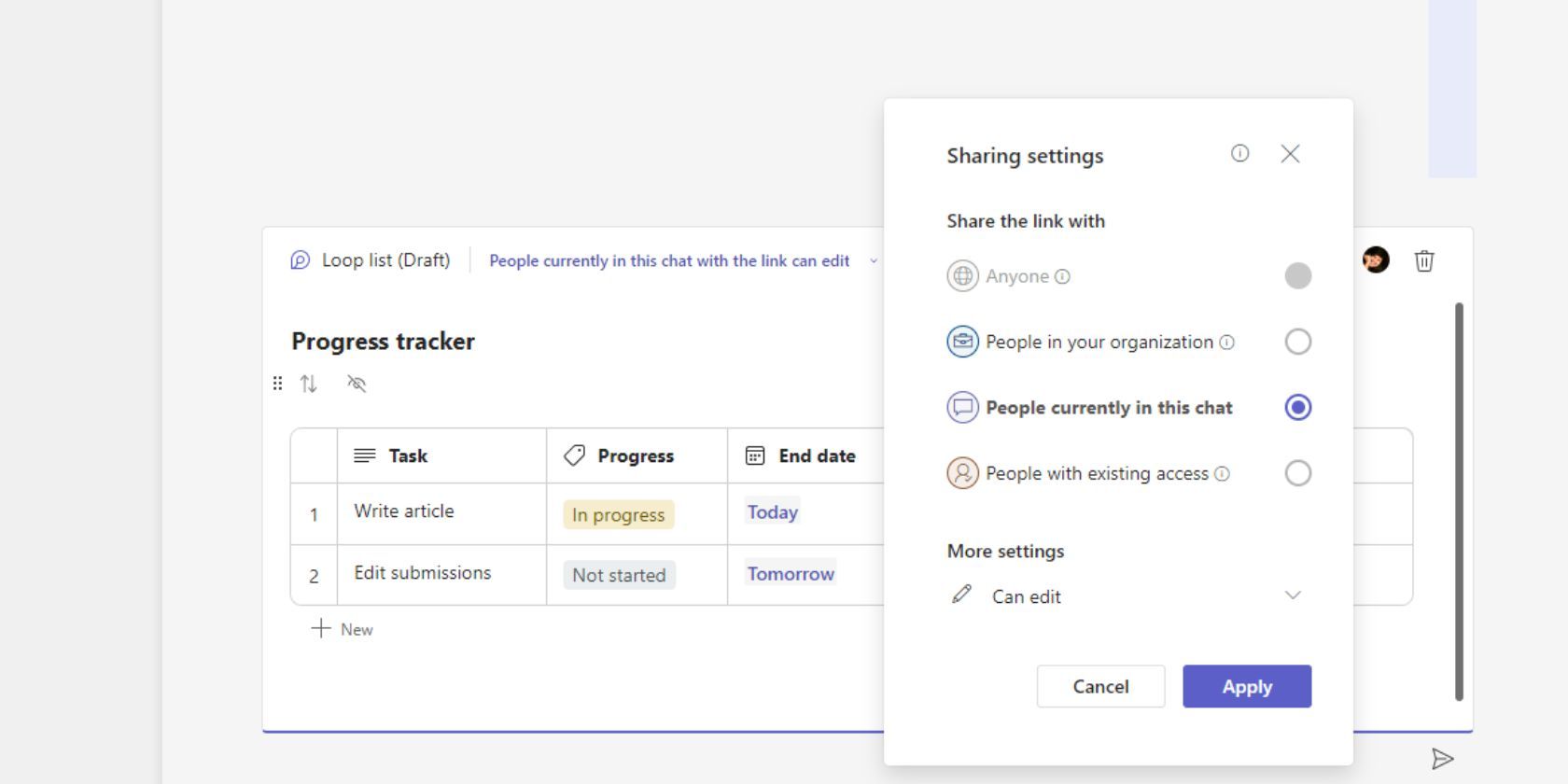Screen dimensions: 1568x784
Task: Click info icon next to People in your organization
Action: coord(1227,343)
